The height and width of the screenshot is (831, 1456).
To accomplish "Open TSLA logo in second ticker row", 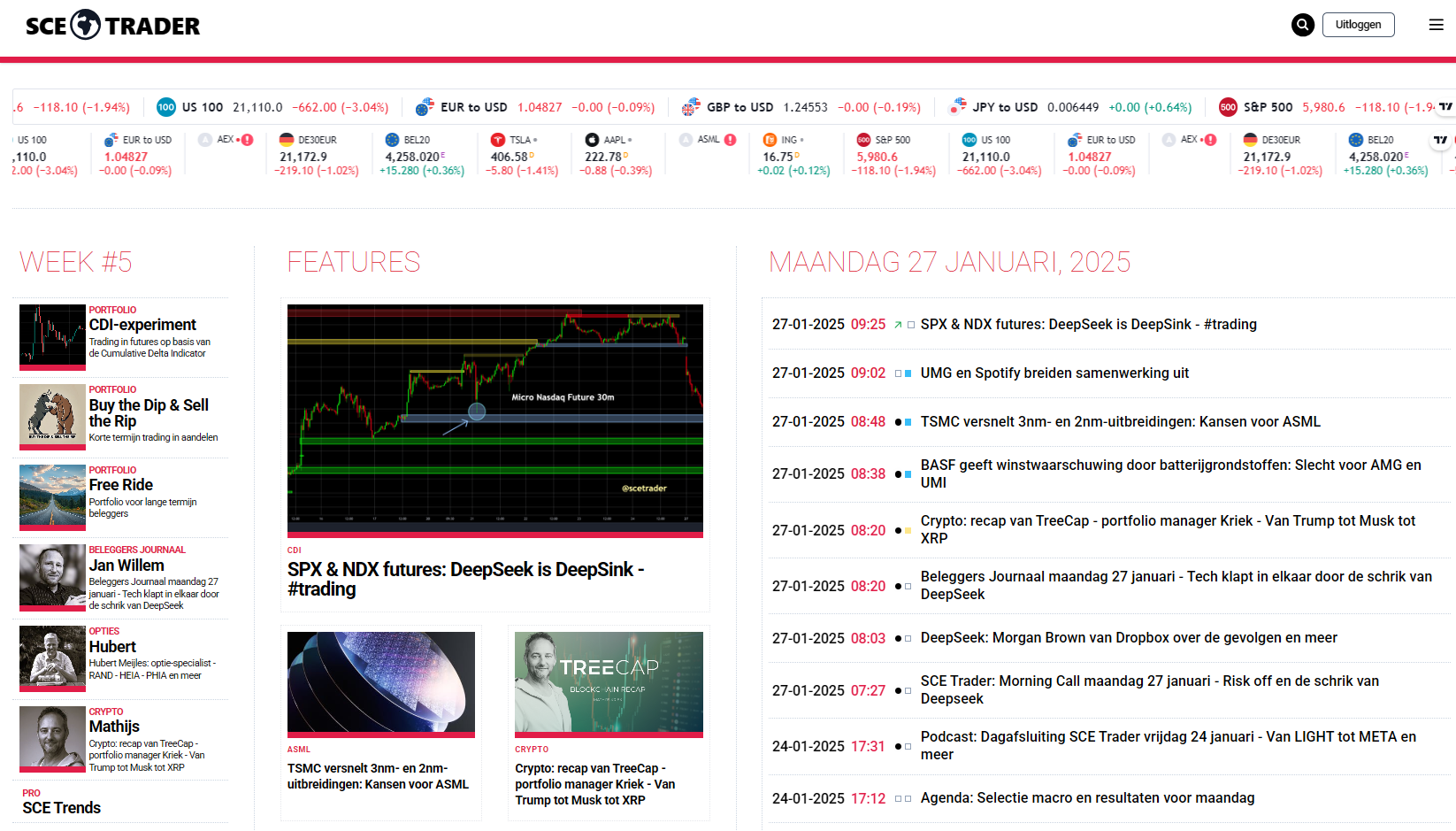I will pyautogui.click(x=498, y=140).
